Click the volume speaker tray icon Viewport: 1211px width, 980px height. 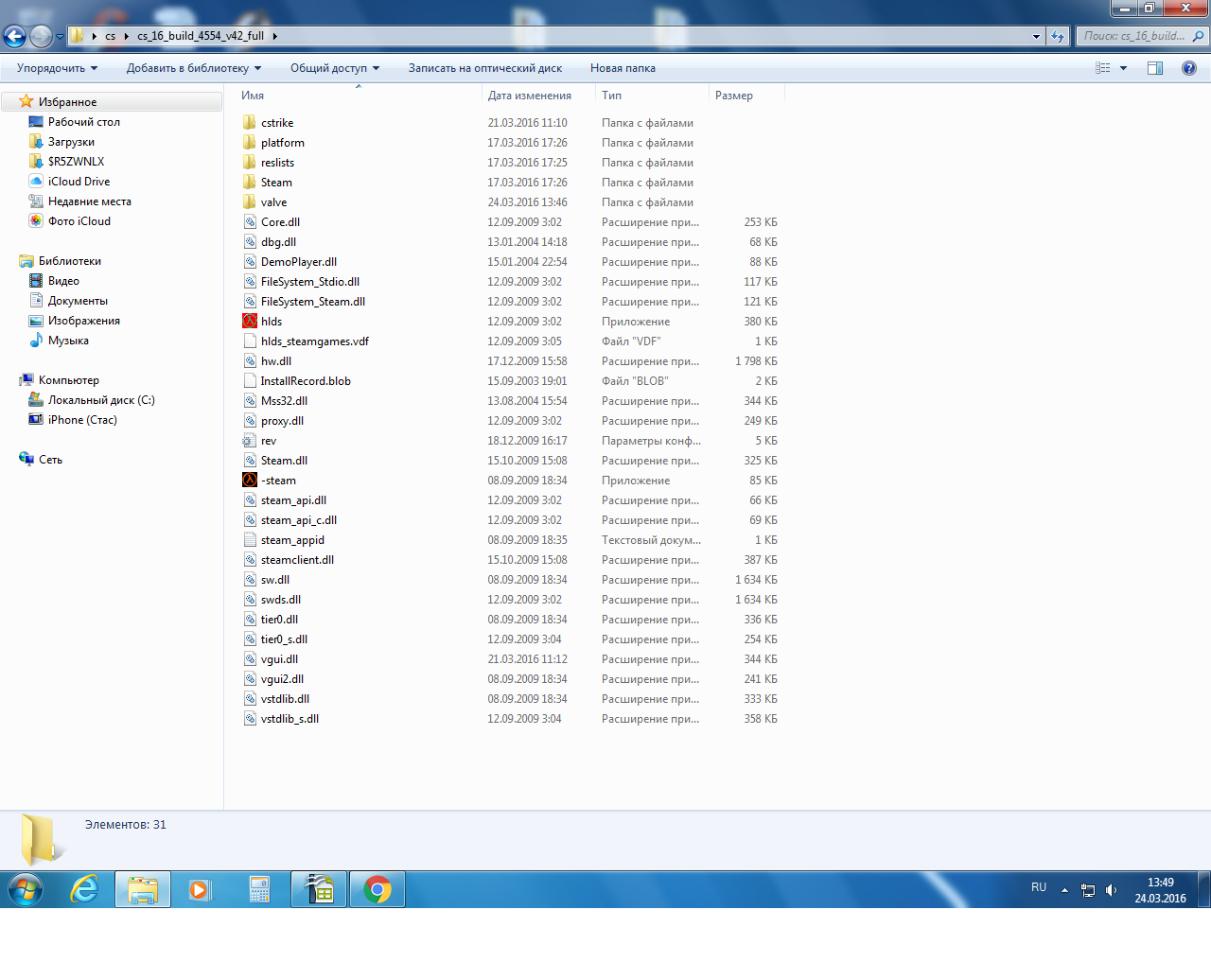1111,890
